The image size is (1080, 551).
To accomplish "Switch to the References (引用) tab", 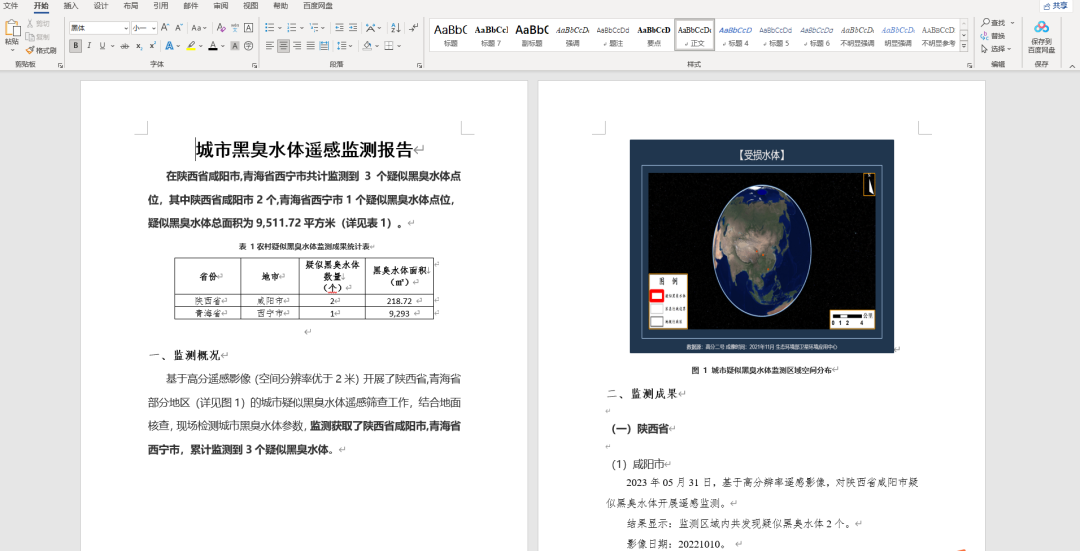I will coord(160,6).
